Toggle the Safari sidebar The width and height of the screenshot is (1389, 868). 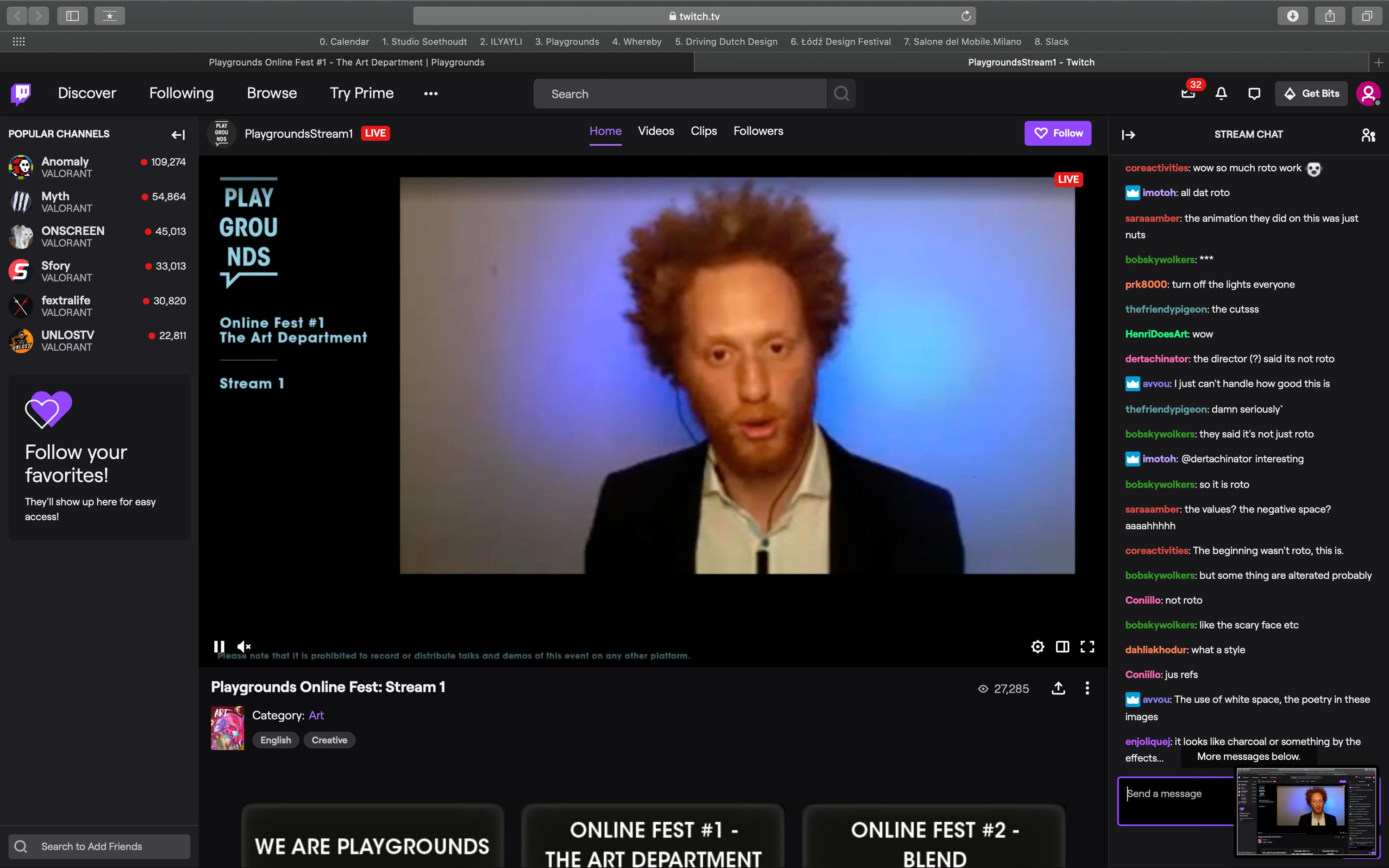[72, 16]
